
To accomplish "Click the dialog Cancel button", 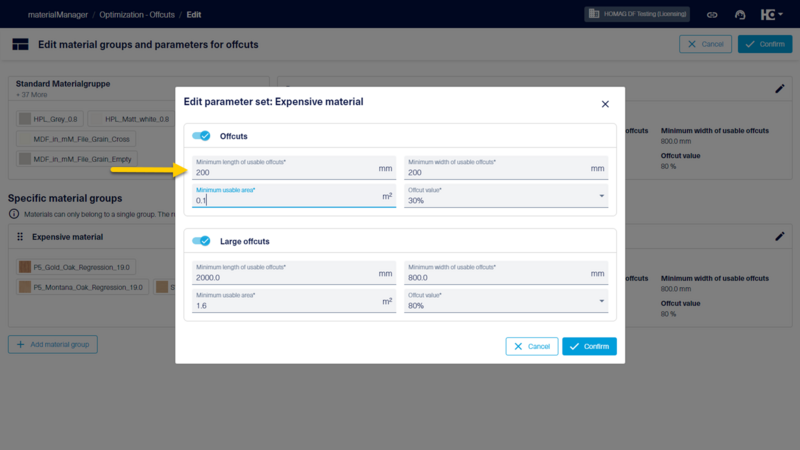I will [x=532, y=346].
